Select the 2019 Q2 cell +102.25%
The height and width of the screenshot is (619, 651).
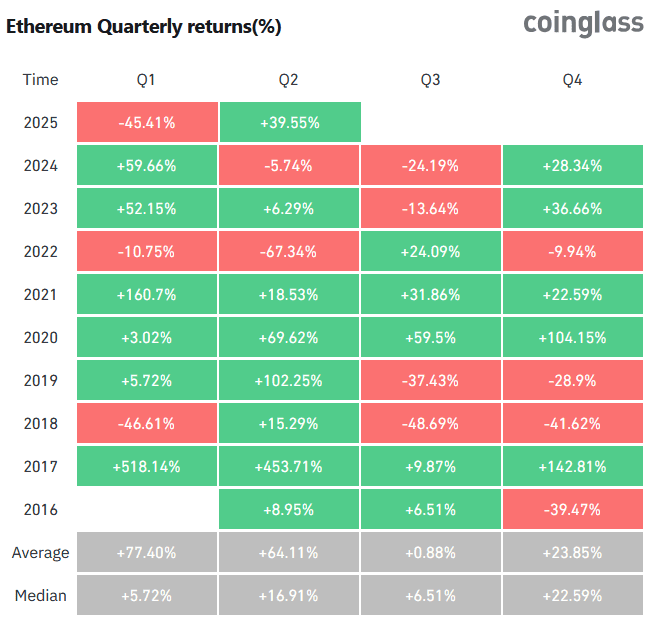[x=289, y=381]
